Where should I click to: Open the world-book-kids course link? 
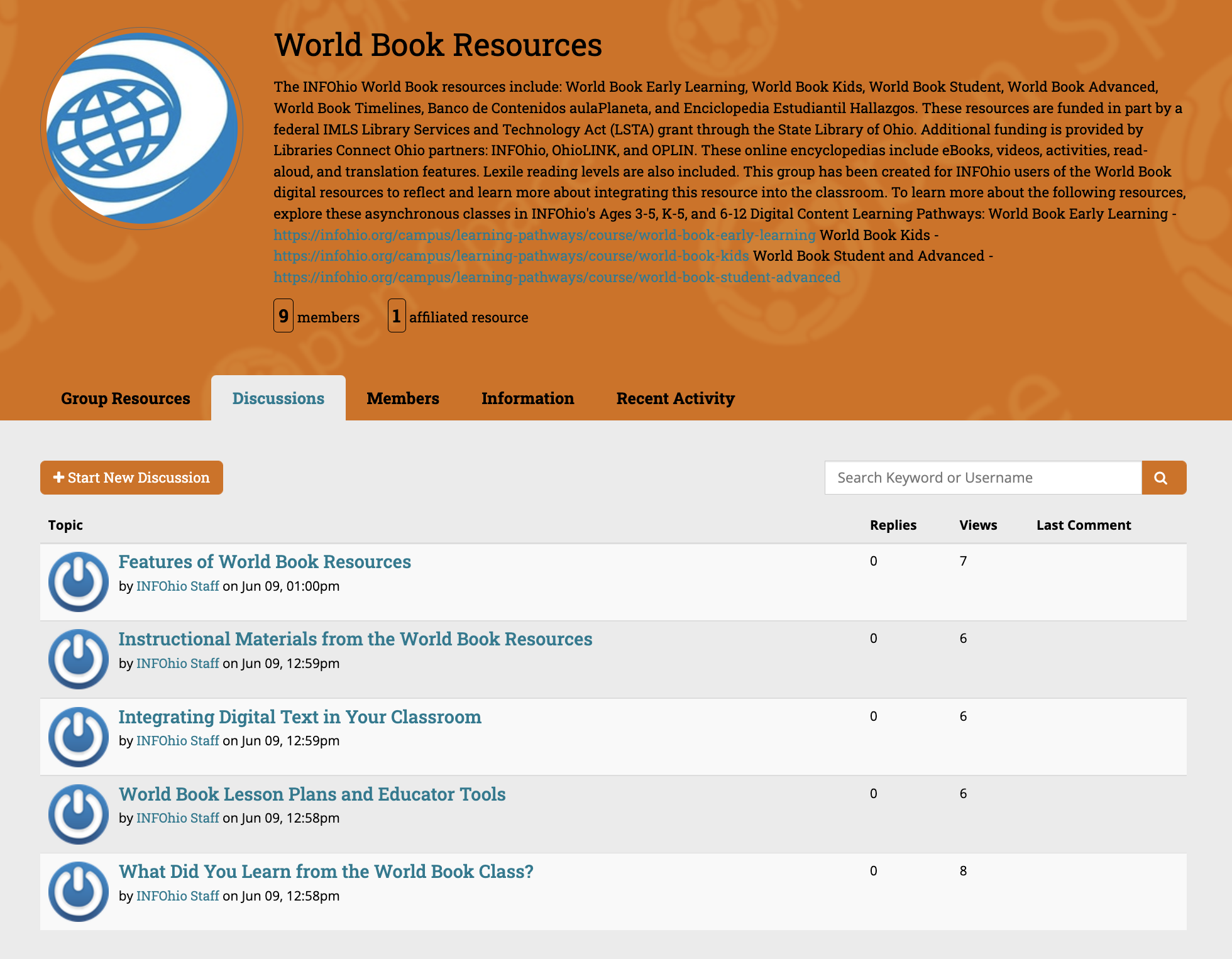click(511, 256)
